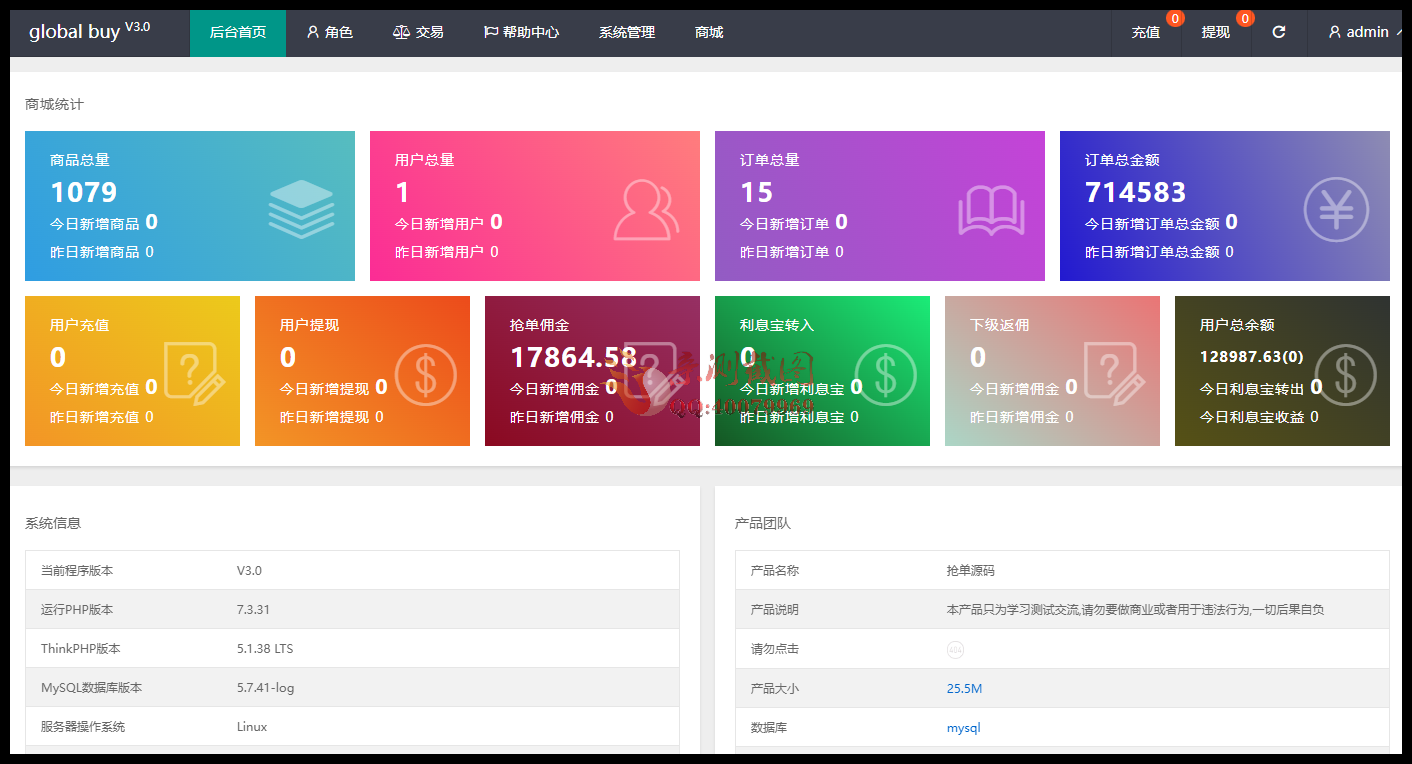
Task: Click the 15 order total value
Action: tap(757, 192)
